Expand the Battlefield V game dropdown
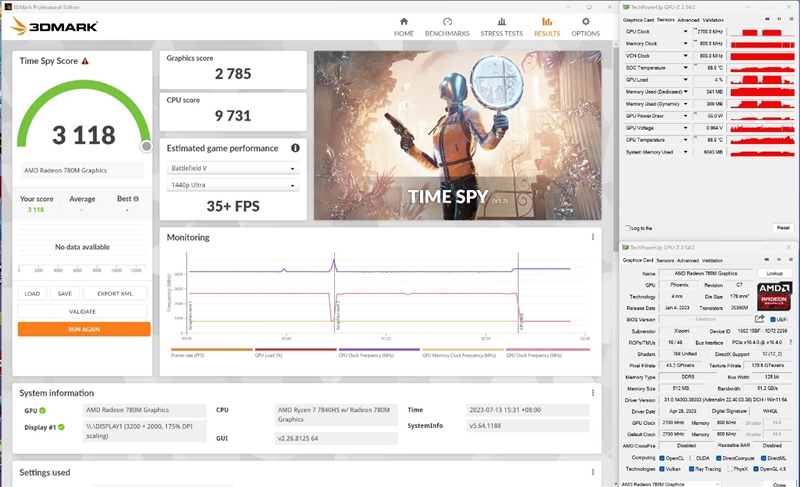The height and width of the screenshot is (487, 800). tap(232, 168)
